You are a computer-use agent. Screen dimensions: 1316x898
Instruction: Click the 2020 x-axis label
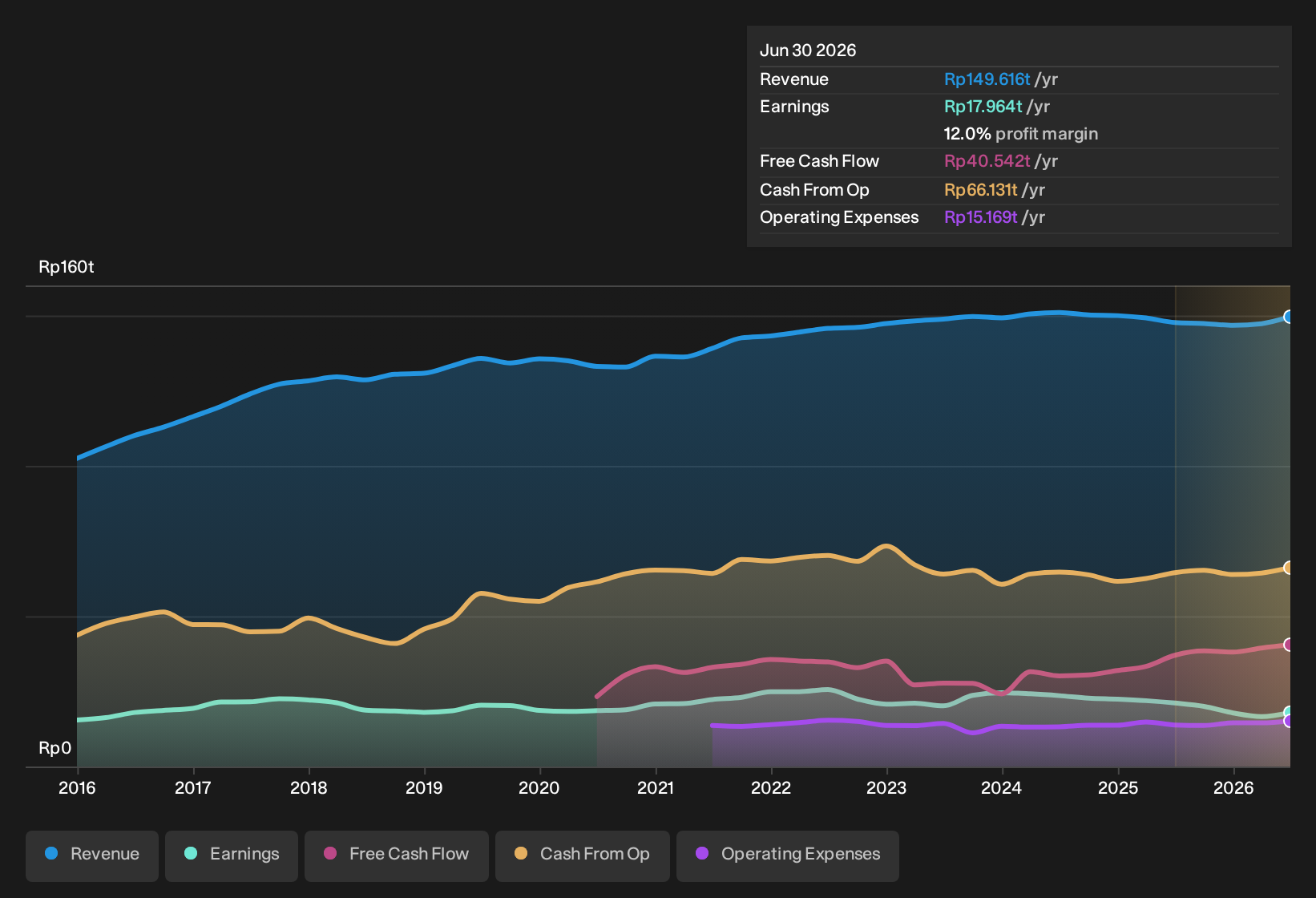click(539, 788)
